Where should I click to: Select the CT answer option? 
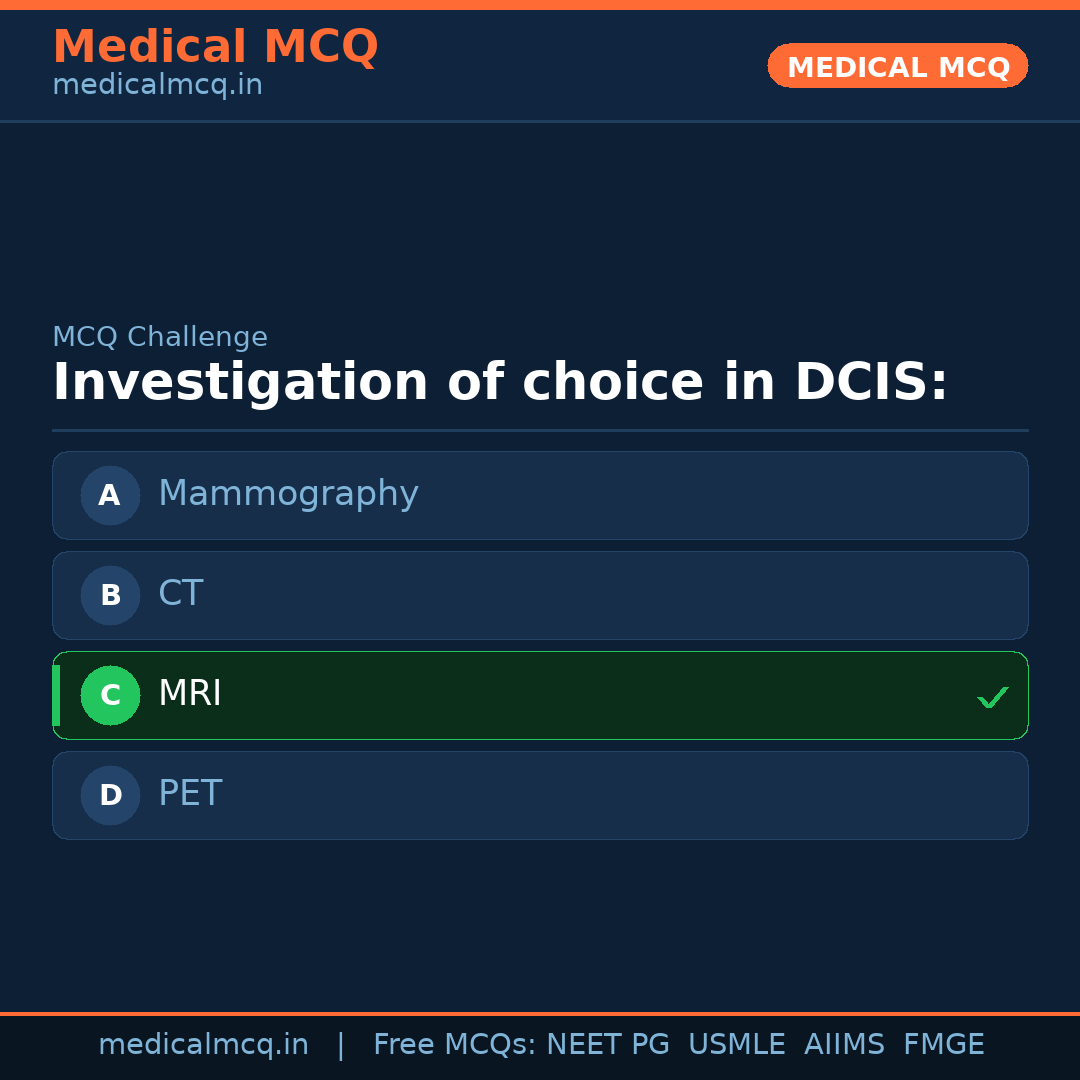(540, 595)
